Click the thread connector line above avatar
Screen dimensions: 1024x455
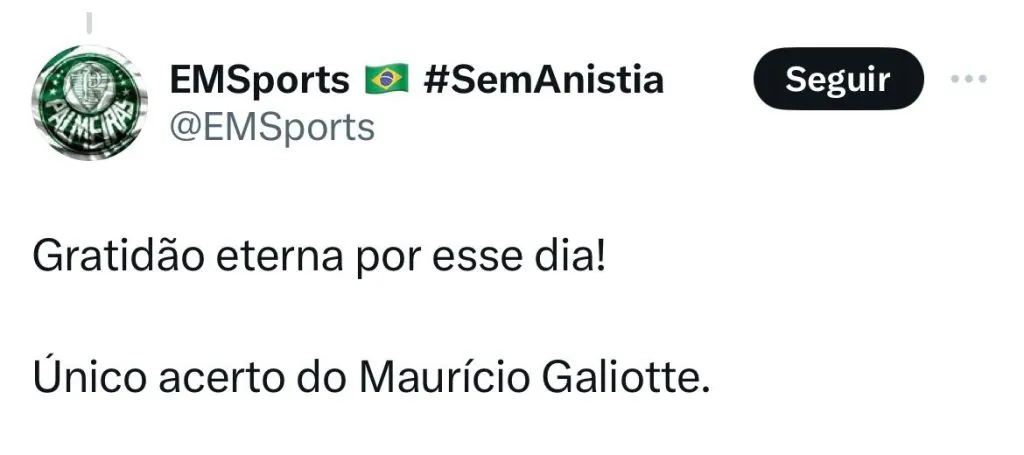click(x=89, y=22)
